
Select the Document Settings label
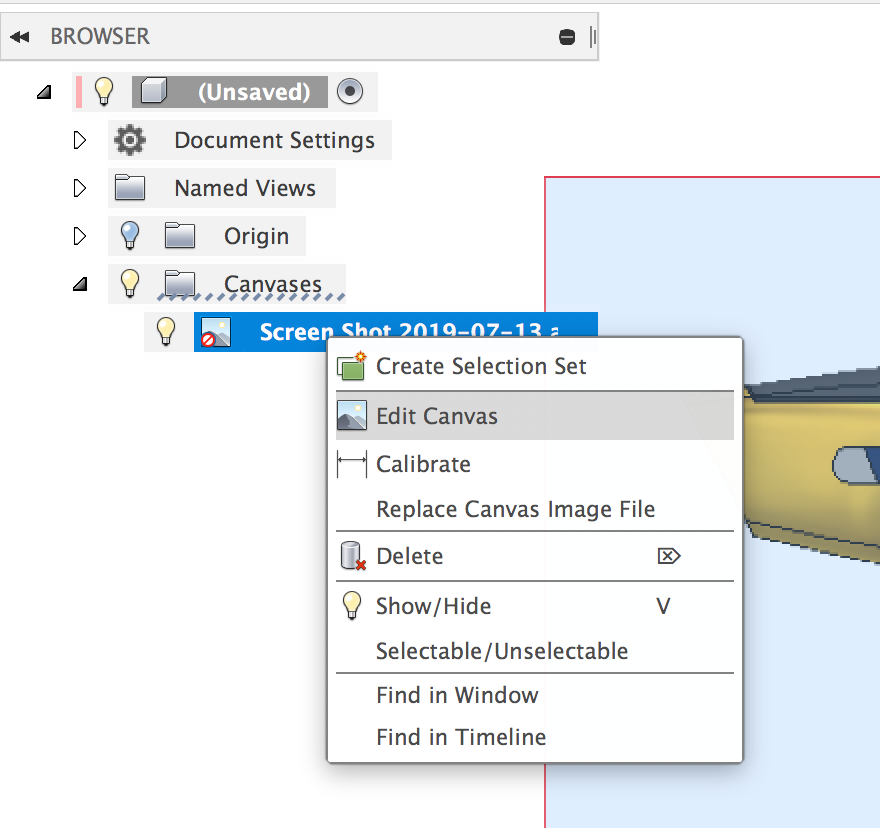[274, 140]
